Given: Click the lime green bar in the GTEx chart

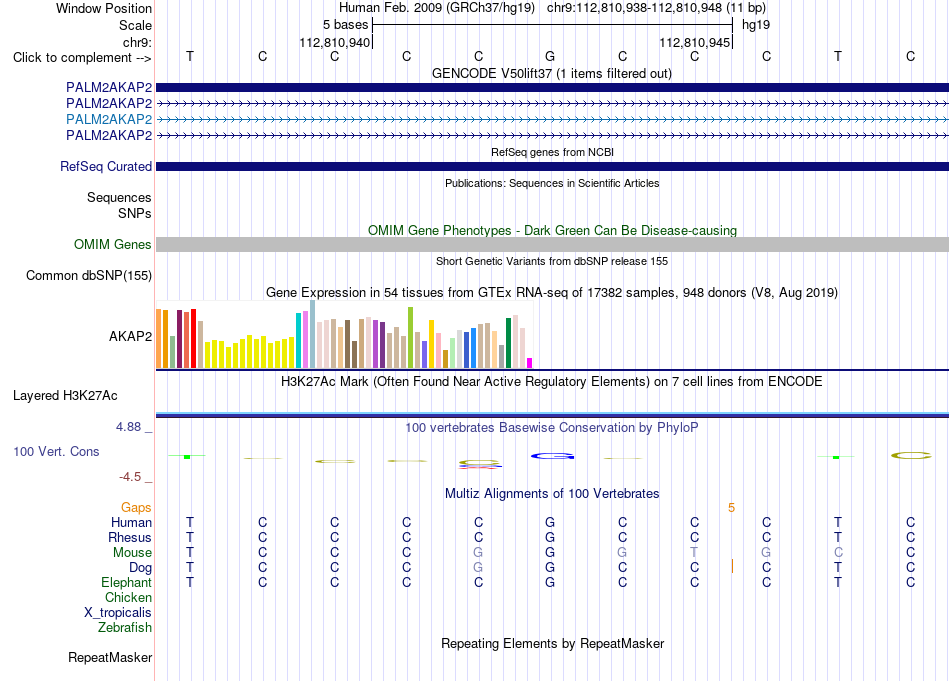Looking at the screenshot, I should [x=411, y=337].
